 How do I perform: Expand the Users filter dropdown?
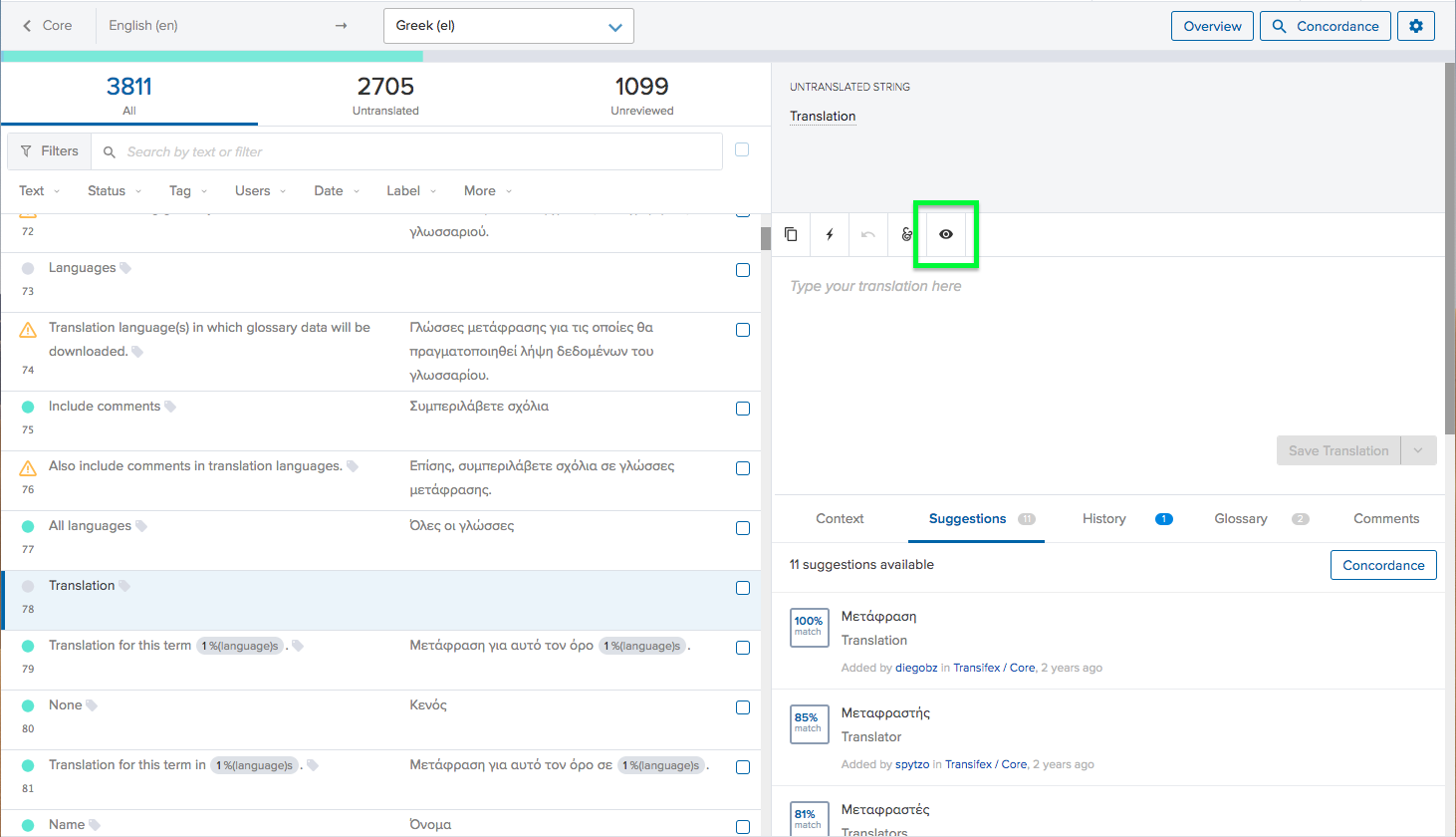[261, 191]
